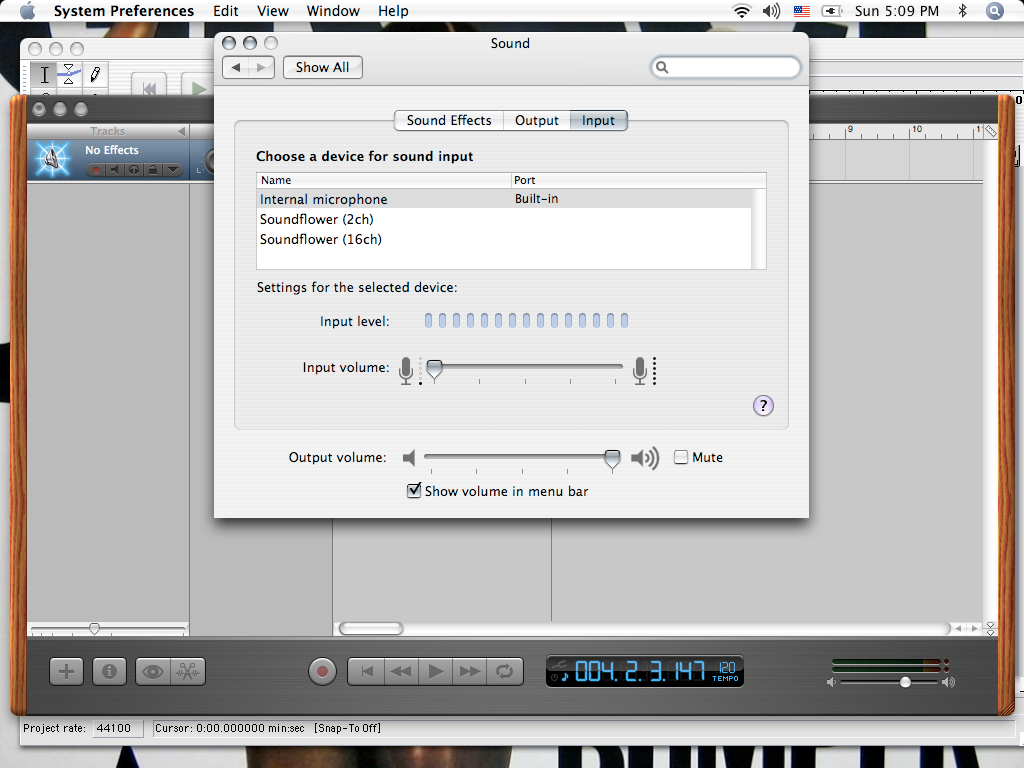
Task: Toggle the Cycle loop button
Action: [x=505, y=671]
